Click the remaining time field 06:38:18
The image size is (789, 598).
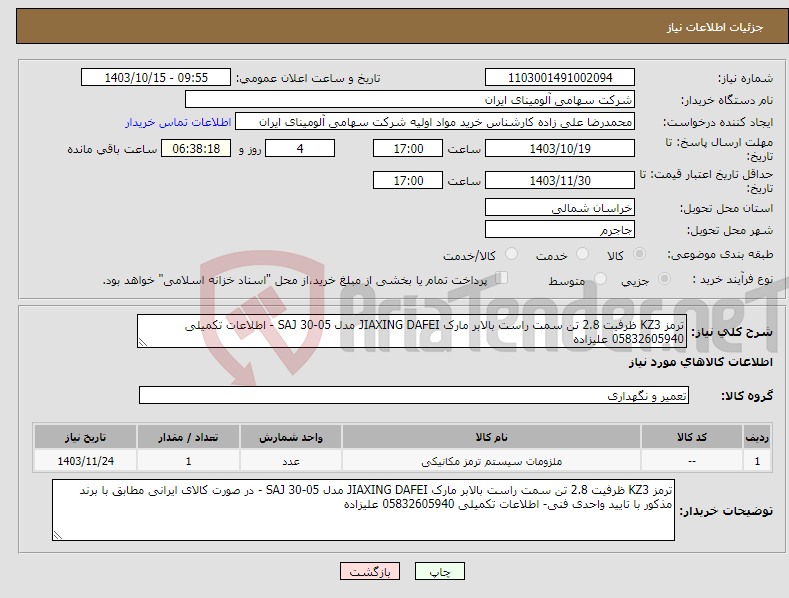(196, 148)
